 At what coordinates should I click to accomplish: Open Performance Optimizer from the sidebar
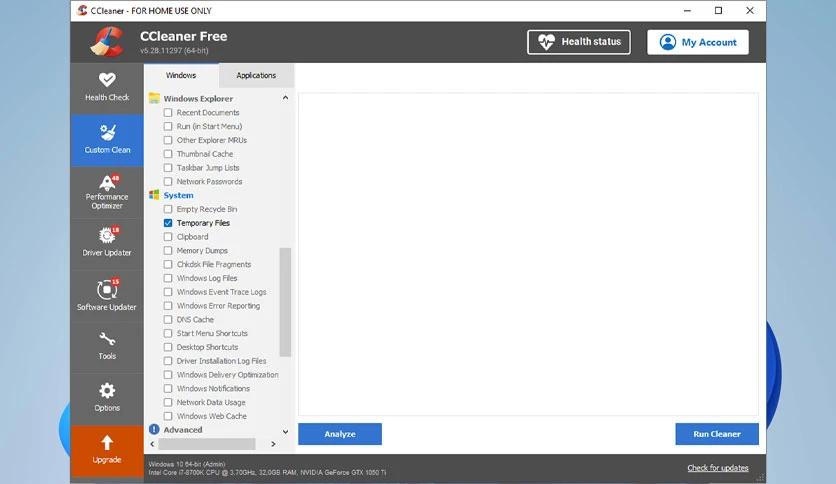107,192
